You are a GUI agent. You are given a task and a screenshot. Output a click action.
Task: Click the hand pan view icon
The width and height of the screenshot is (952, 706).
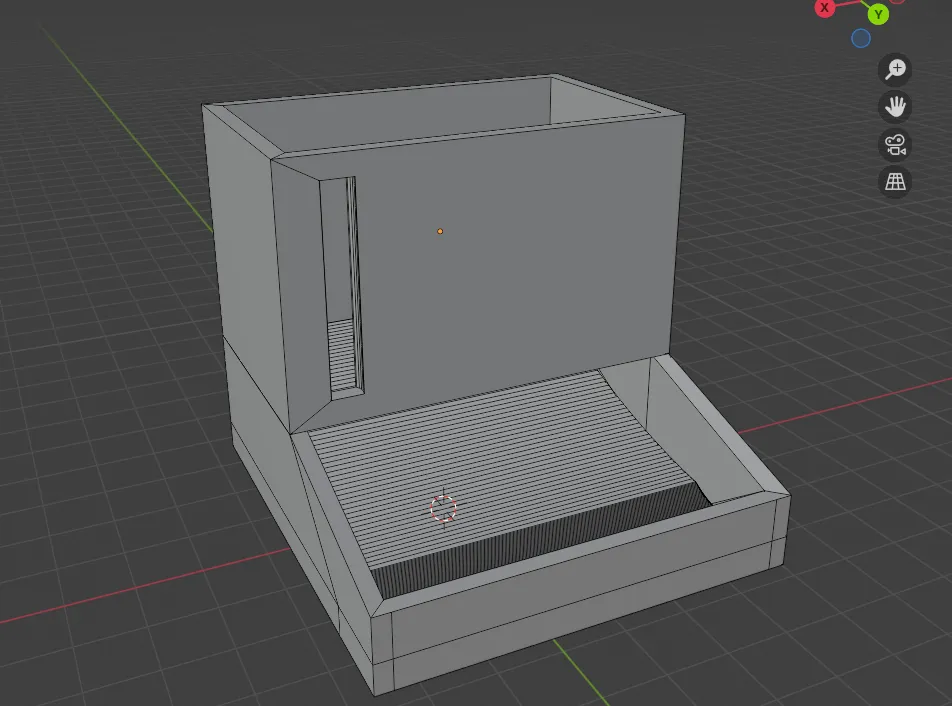[x=895, y=107]
